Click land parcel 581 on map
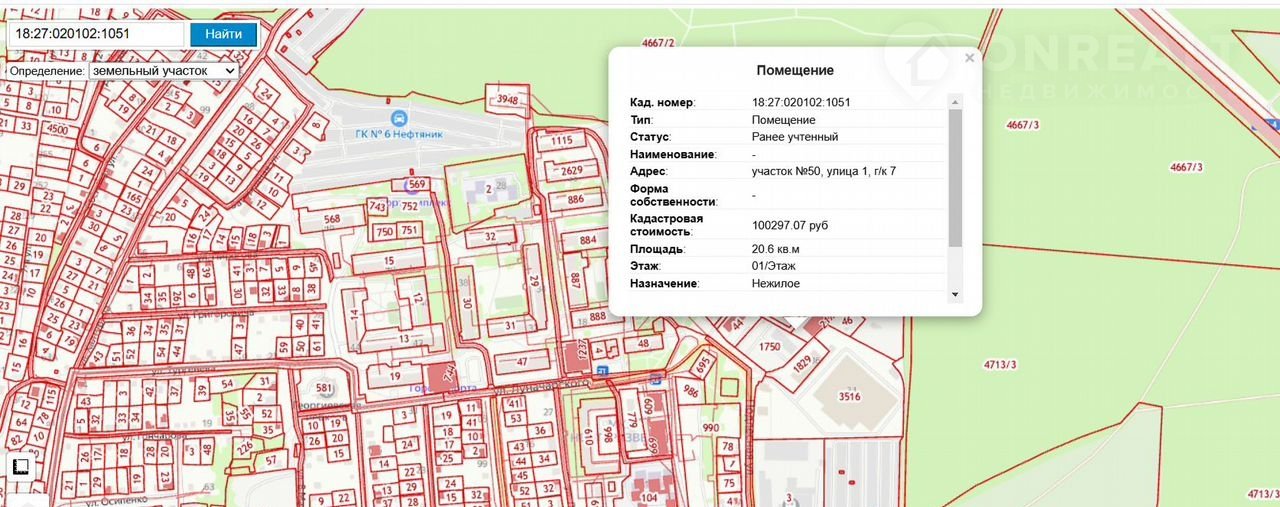The width and height of the screenshot is (1280, 507). (323, 388)
